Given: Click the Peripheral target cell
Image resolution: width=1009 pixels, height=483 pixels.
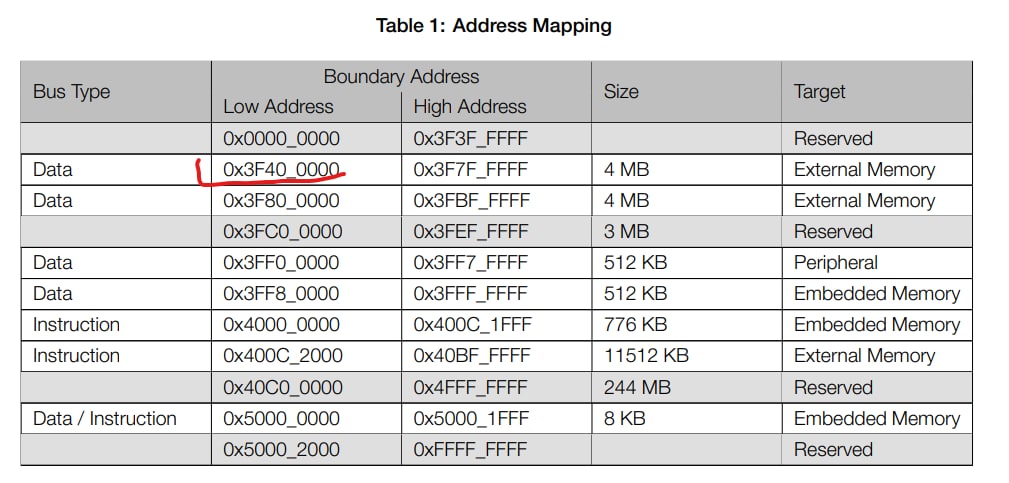Looking at the screenshot, I should coord(835,263).
